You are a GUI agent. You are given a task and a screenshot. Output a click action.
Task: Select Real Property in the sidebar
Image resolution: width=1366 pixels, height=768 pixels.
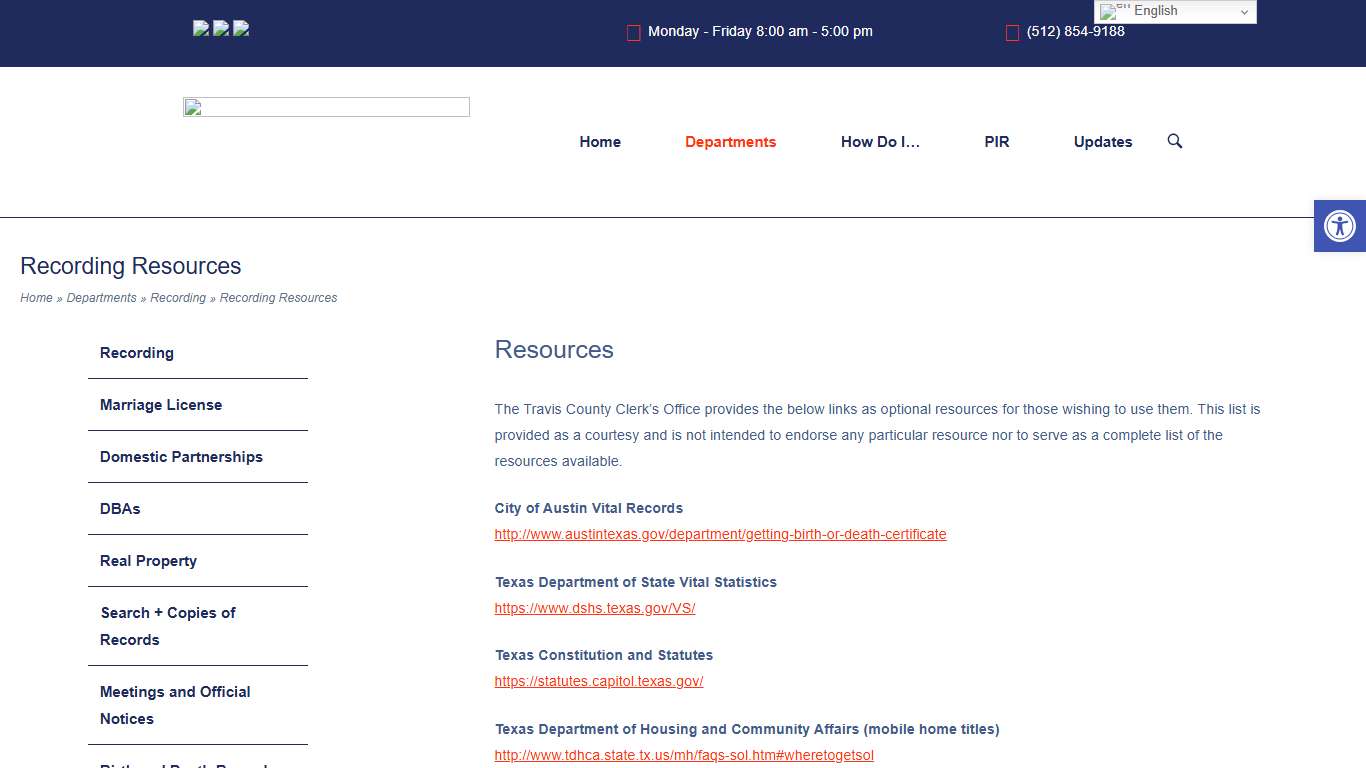point(147,561)
